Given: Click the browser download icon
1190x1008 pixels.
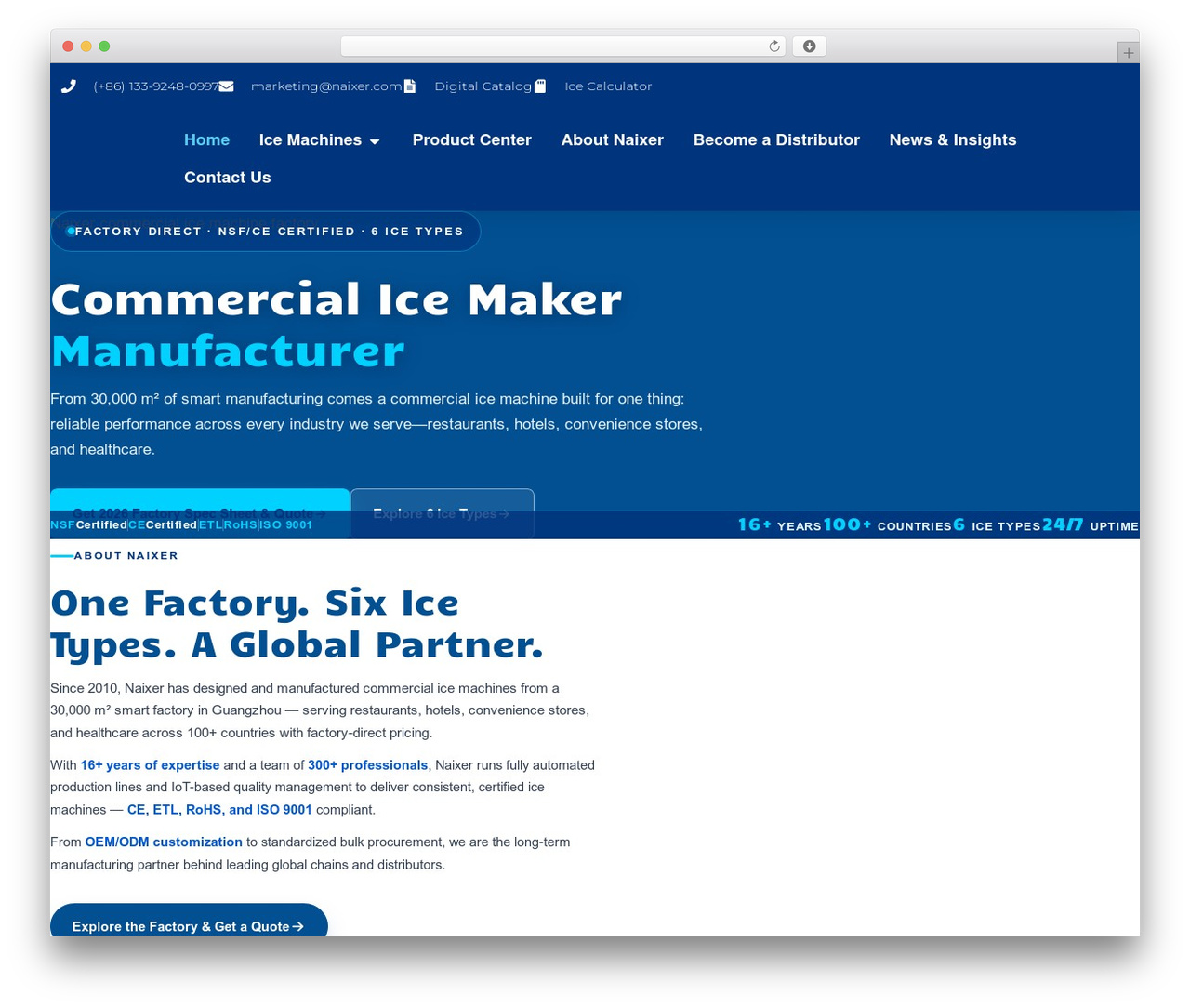Looking at the screenshot, I should tap(809, 46).
